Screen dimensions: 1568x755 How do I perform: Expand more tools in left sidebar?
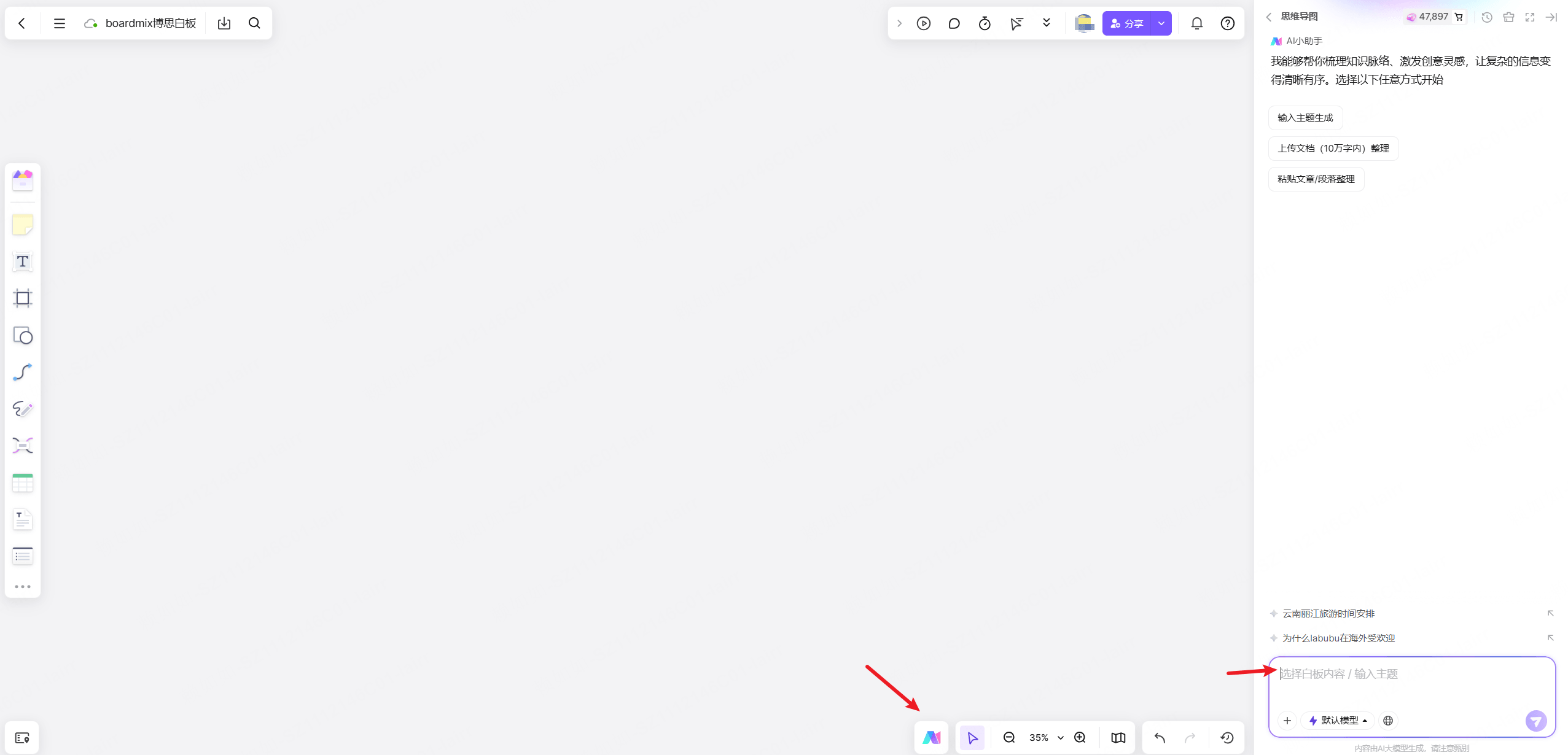(23, 587)
